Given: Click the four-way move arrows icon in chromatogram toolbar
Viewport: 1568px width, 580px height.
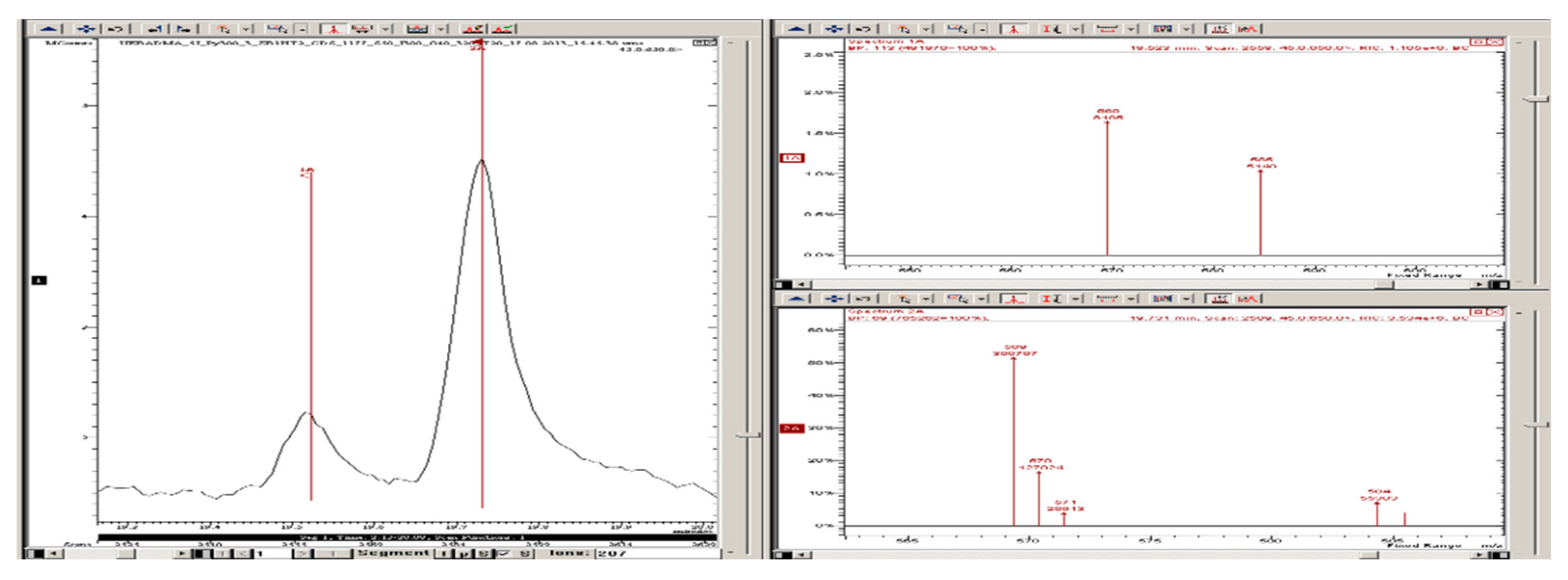Looking at the screenshot, I should pyautogui.click(x=87, y=28).
